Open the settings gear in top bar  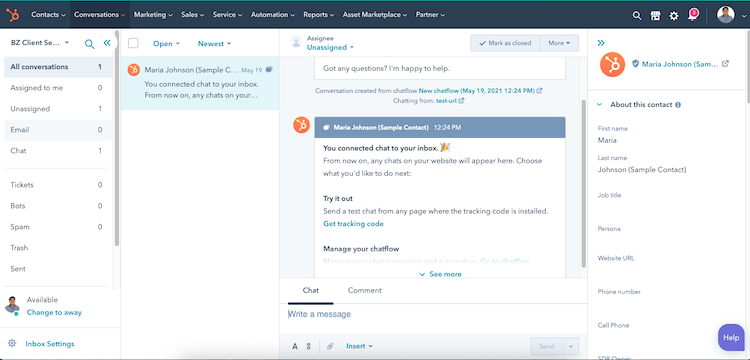coord(673,15)
